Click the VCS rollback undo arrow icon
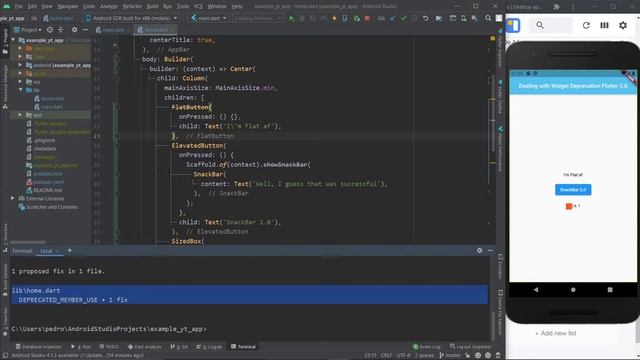The image size is (640, 360). point(425,18)
